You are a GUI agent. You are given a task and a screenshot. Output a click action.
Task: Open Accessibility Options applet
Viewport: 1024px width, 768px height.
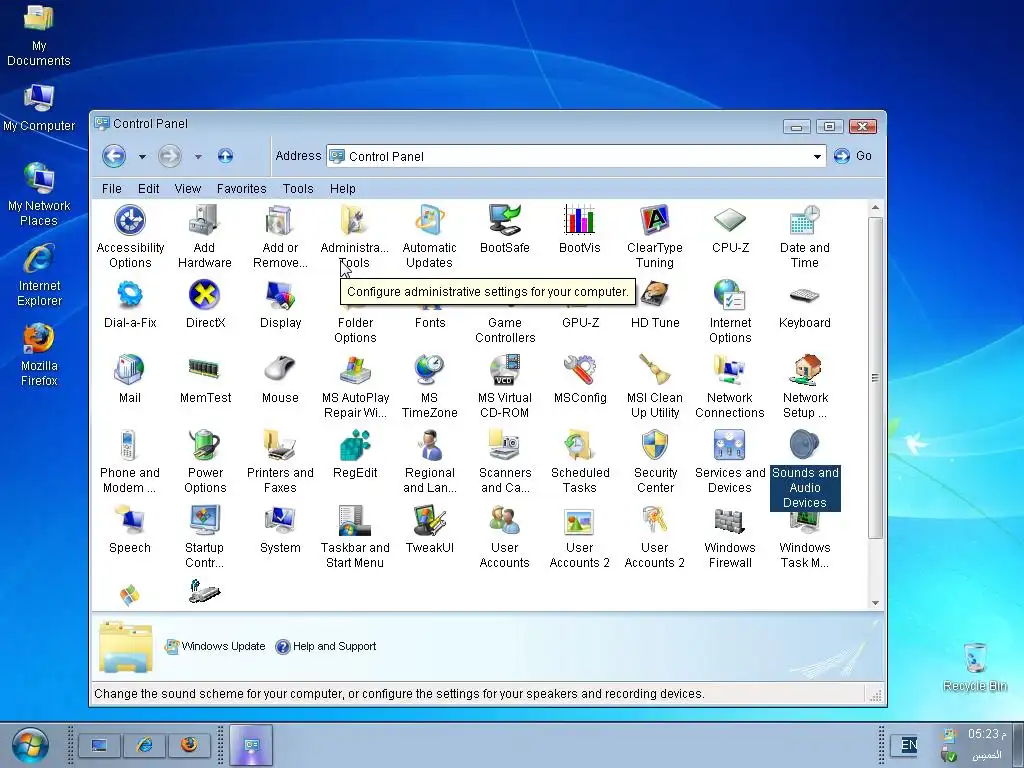pos(130,236)
